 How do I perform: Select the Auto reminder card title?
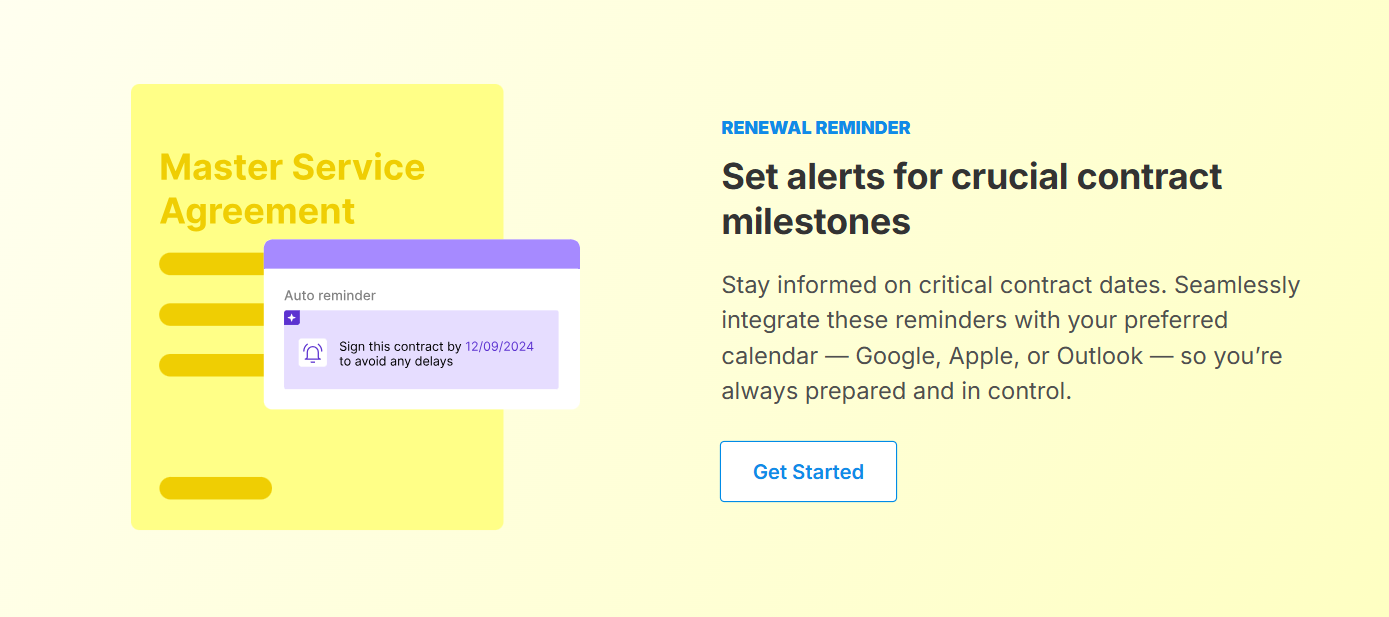330,295
